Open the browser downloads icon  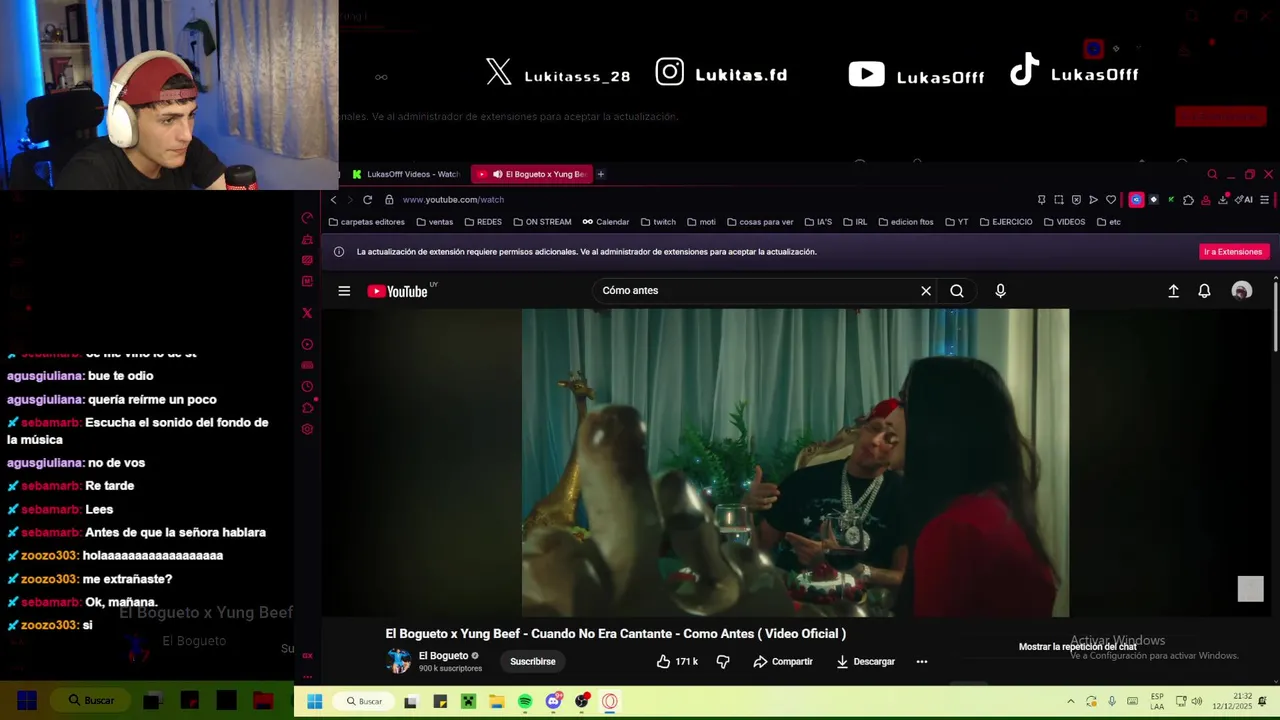coord(1223,200)
